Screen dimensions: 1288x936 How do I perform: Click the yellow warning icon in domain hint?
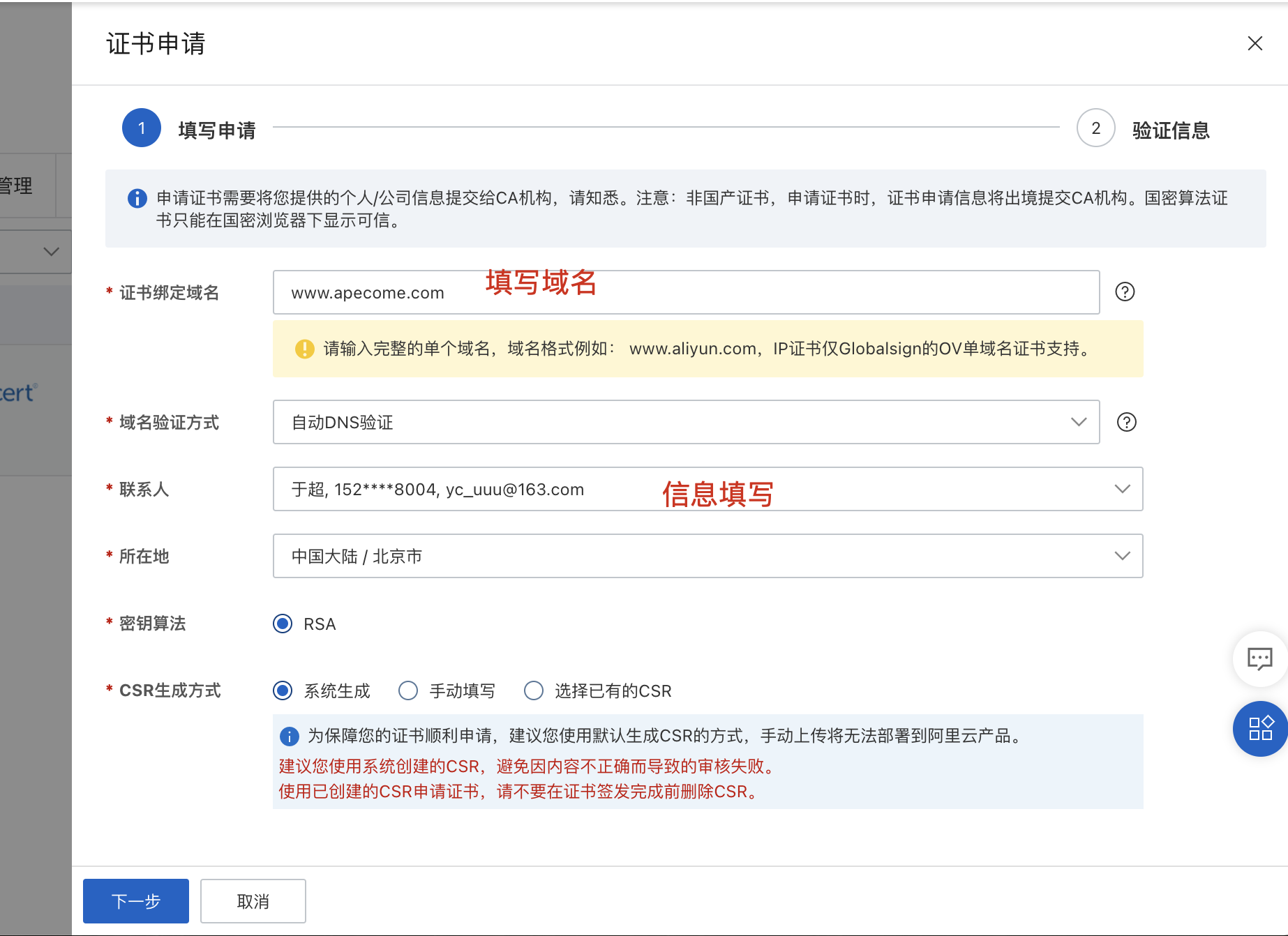tap(305, 349)
